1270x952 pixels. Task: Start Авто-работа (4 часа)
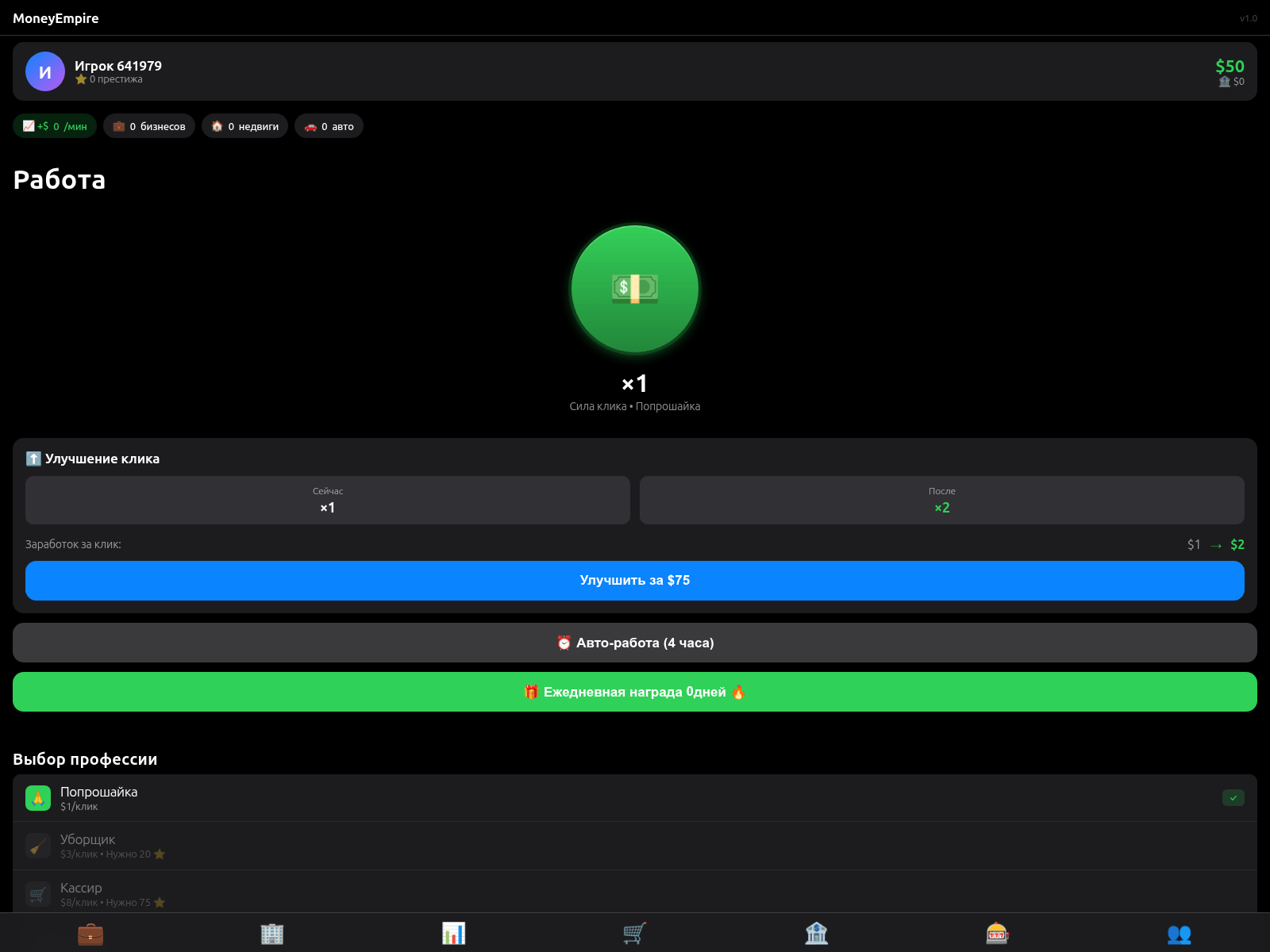(x=635, y=643)
